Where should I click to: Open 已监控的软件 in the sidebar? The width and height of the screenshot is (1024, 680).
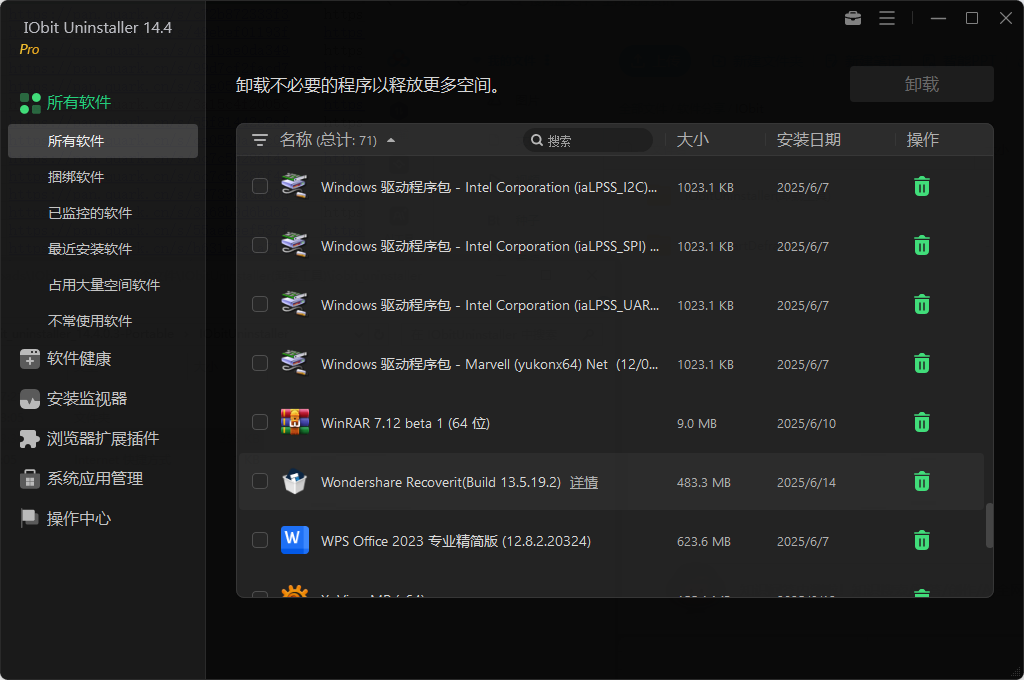pyautogui.click(x=90, y=213)
